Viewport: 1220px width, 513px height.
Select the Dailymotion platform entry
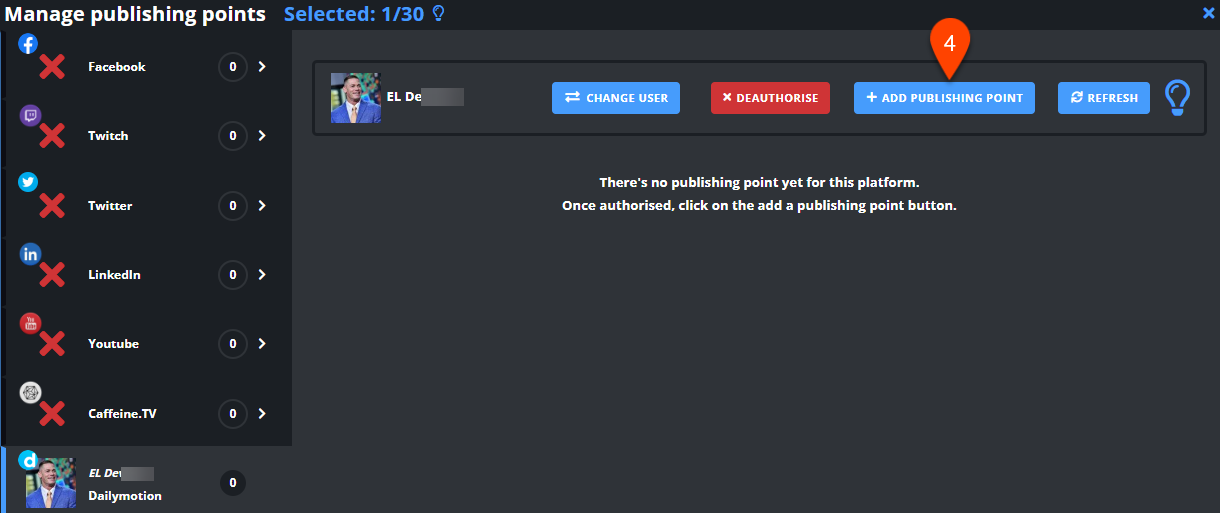tap(146, 481)
